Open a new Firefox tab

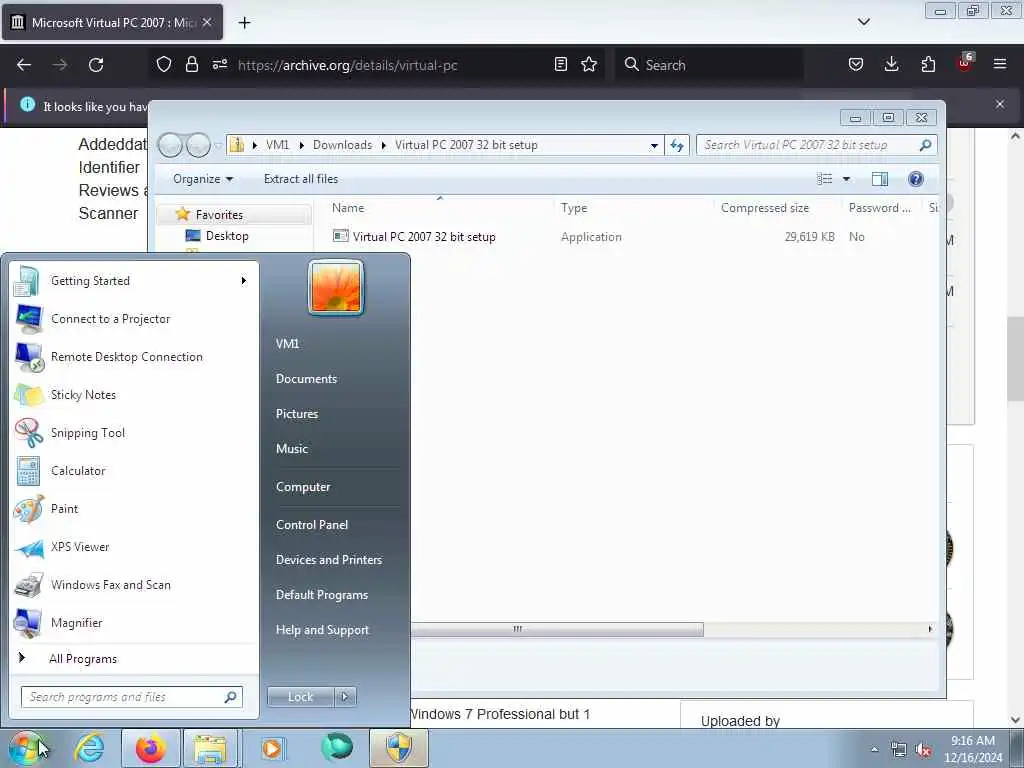coord(244,23)
